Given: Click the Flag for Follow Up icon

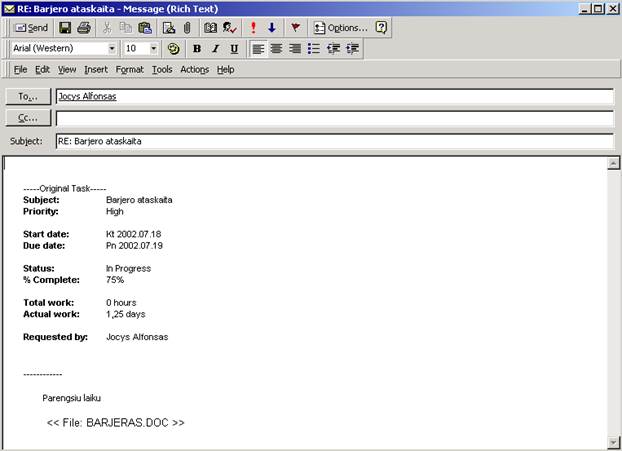Looking at the screenshot, I should point(295,28).
